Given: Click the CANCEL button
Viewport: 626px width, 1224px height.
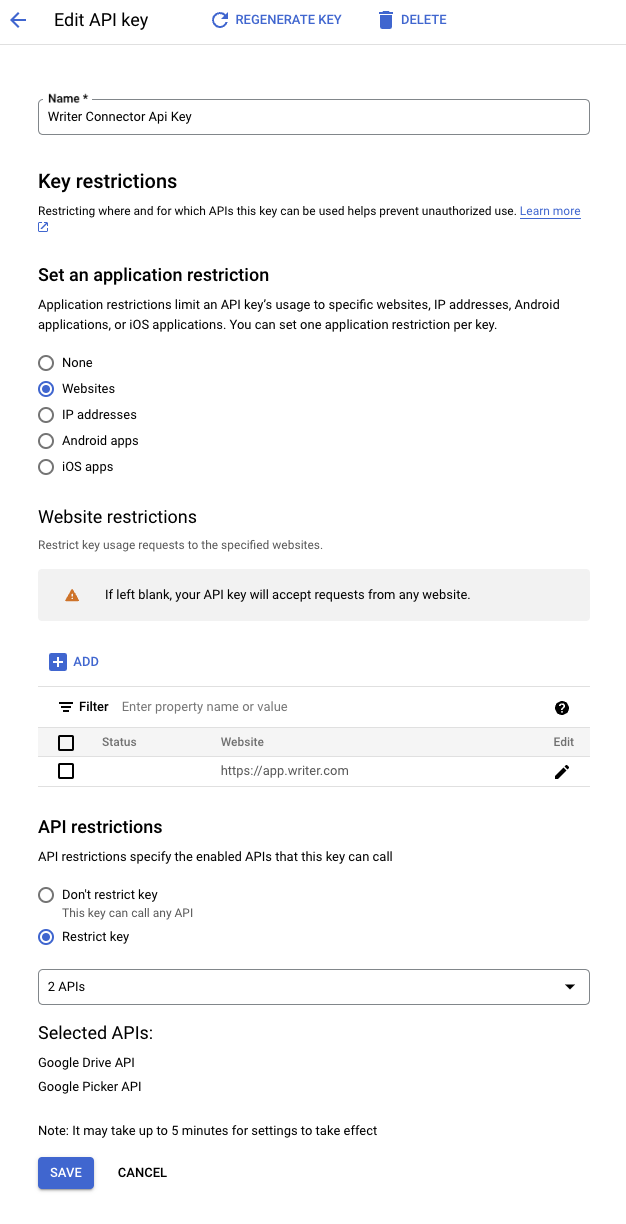Looking at the screenshot, I should click(142, 1173).
